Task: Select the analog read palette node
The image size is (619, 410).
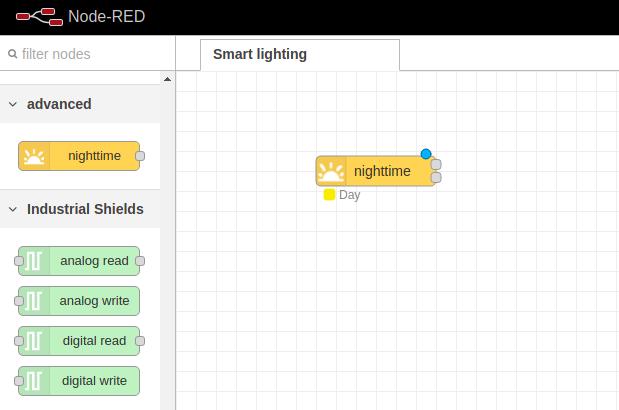Action: click(79, 261)
